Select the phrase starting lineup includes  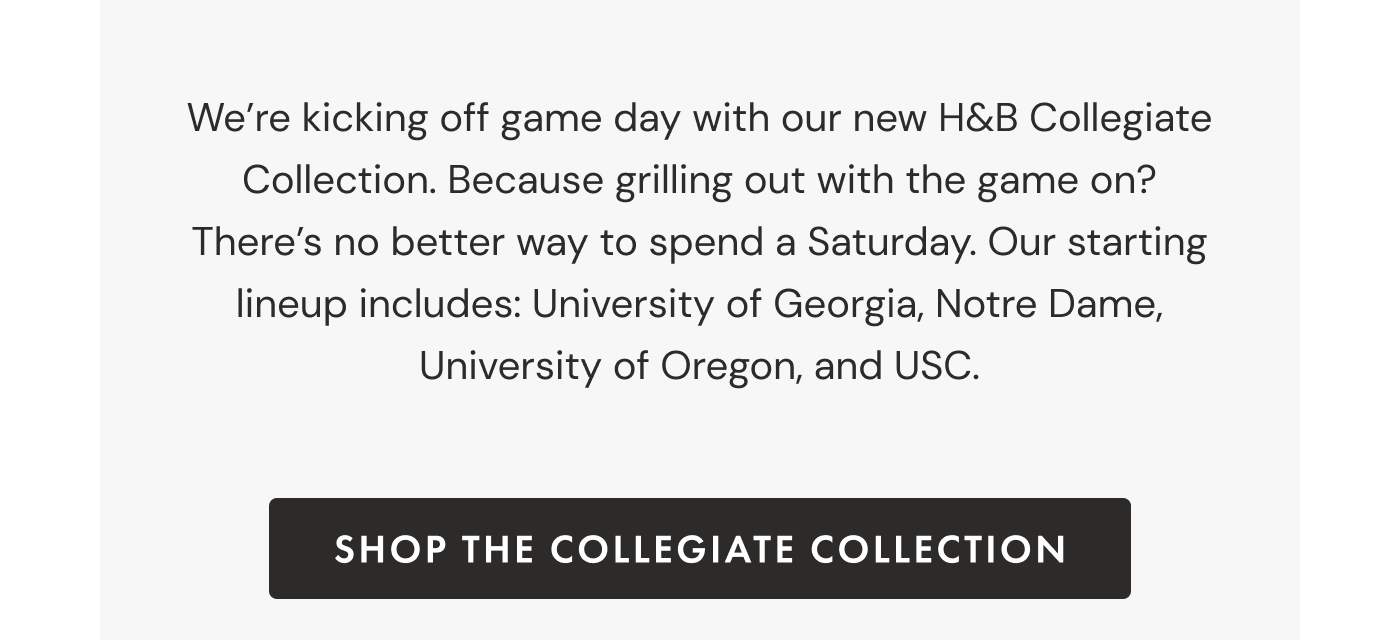(x=380, y=303)
